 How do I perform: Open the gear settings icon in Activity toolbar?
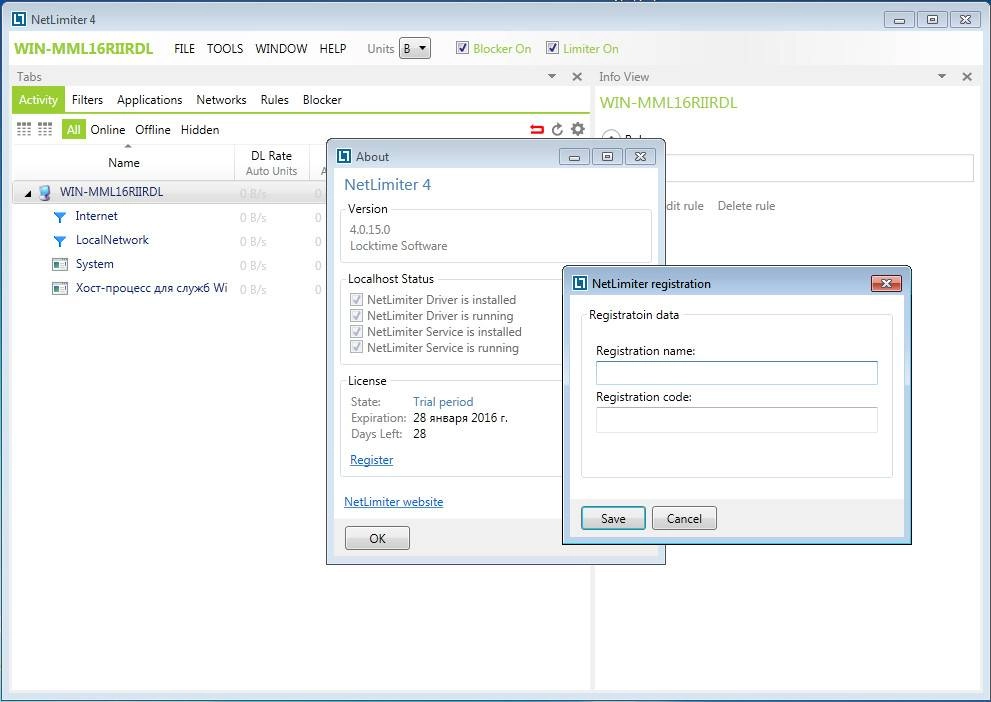coord(578,129)
